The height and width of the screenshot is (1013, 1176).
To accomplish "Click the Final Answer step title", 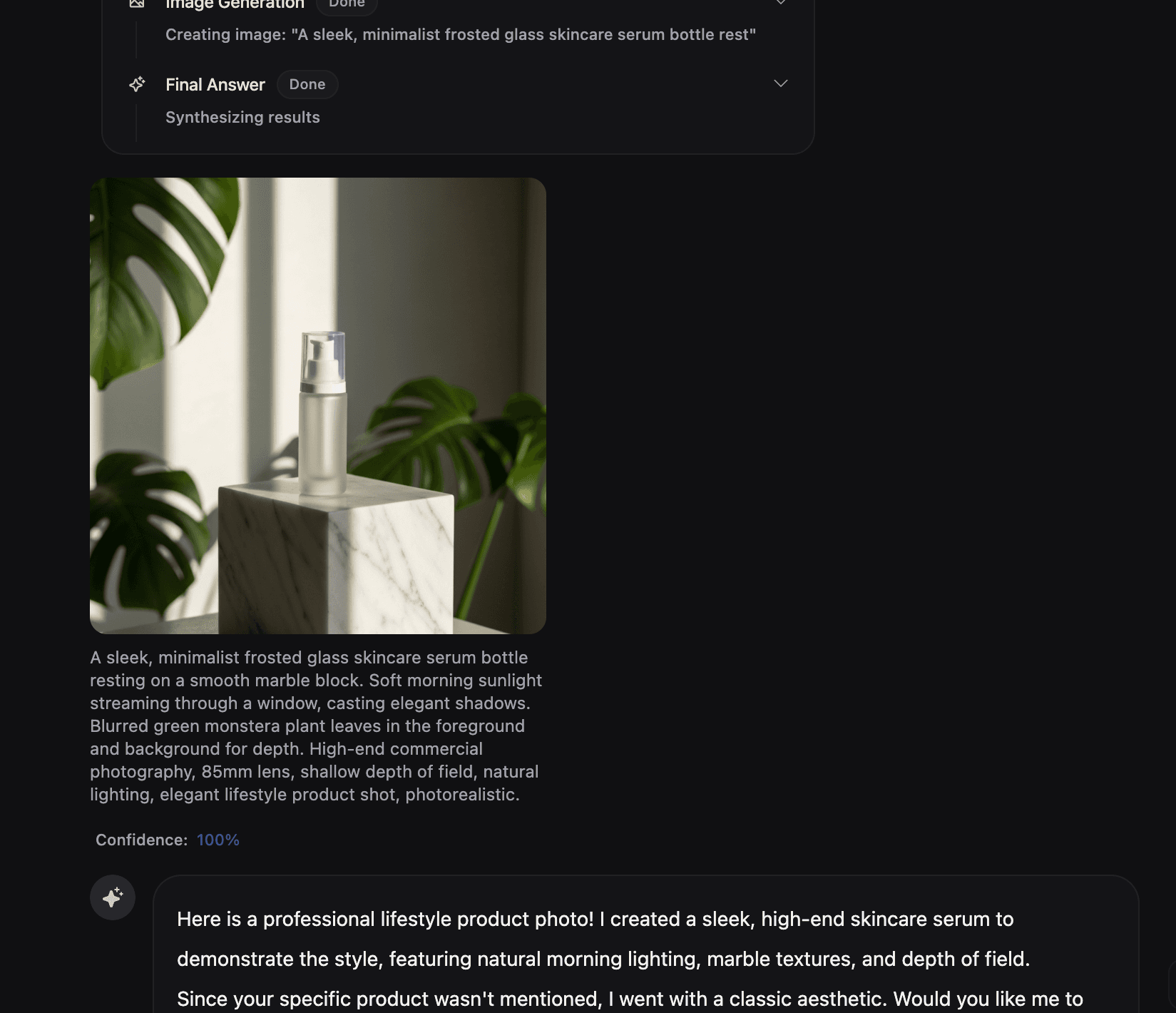I will coord(215,84).
